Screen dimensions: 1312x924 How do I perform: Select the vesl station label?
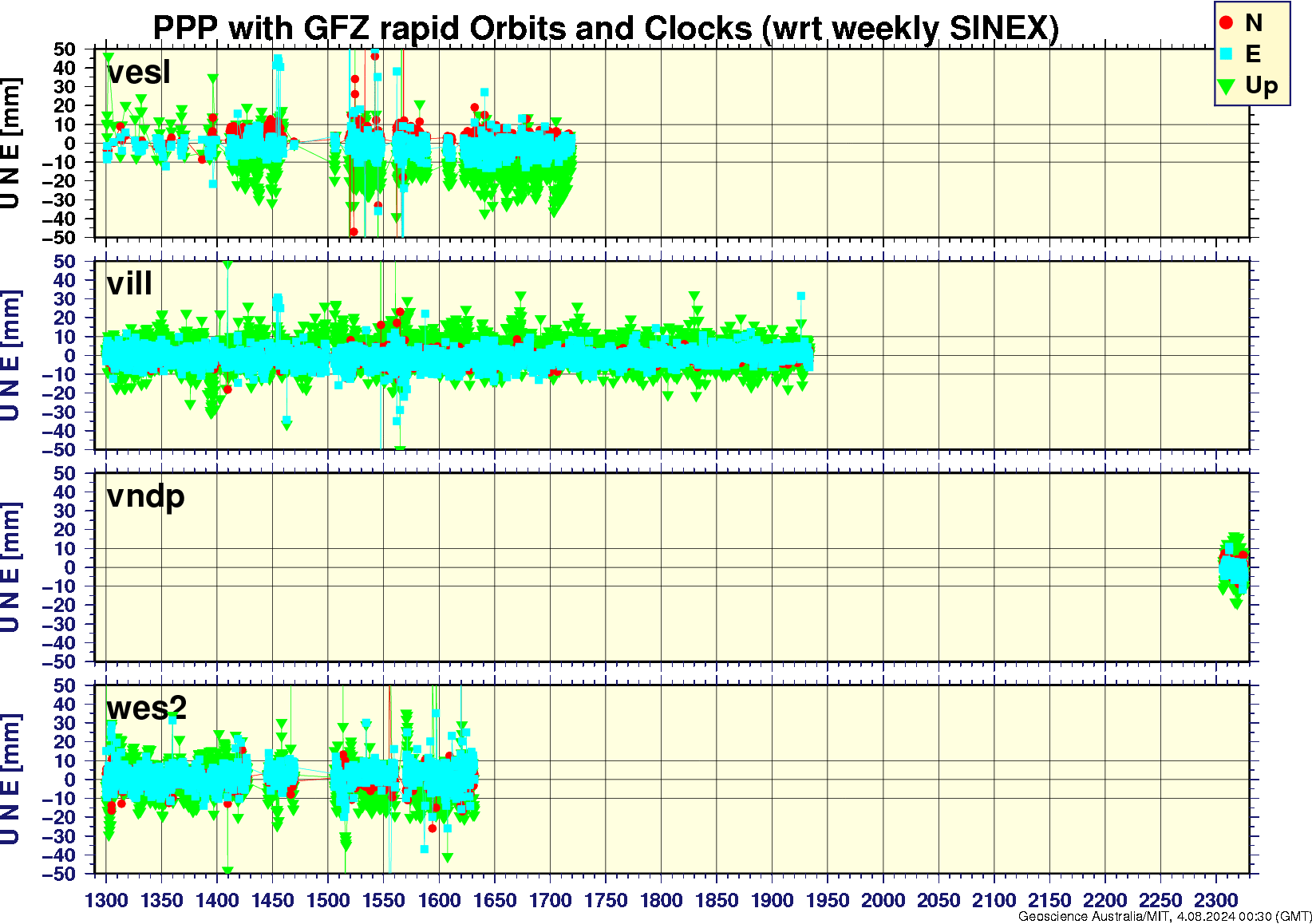pyautogui.click(x=139, y=73)
